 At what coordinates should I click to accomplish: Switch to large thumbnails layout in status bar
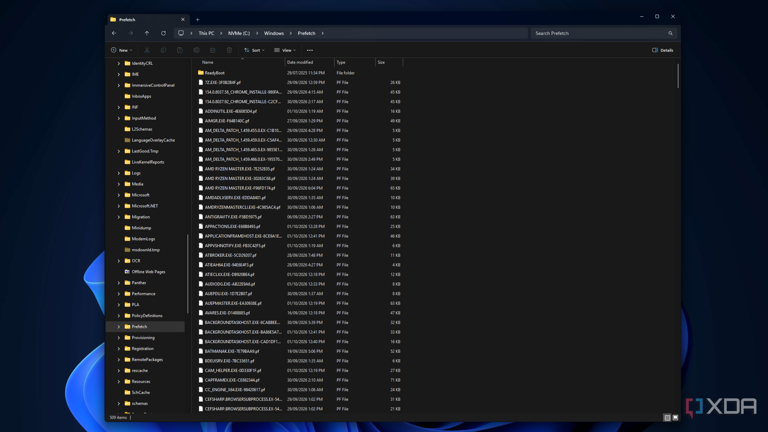(675, 418)
